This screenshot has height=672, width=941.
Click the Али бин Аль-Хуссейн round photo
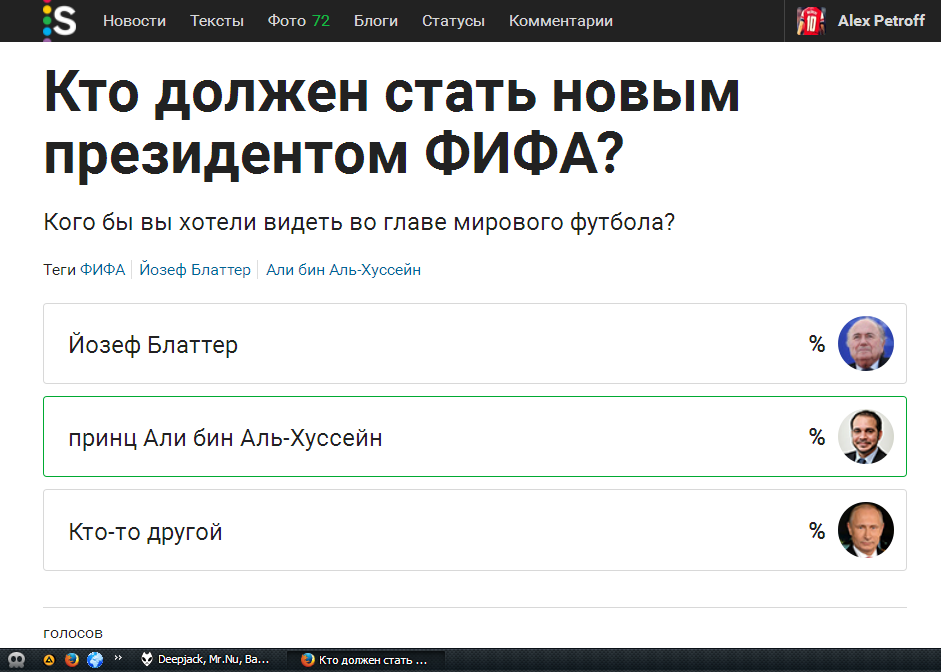tap(865, 437)
